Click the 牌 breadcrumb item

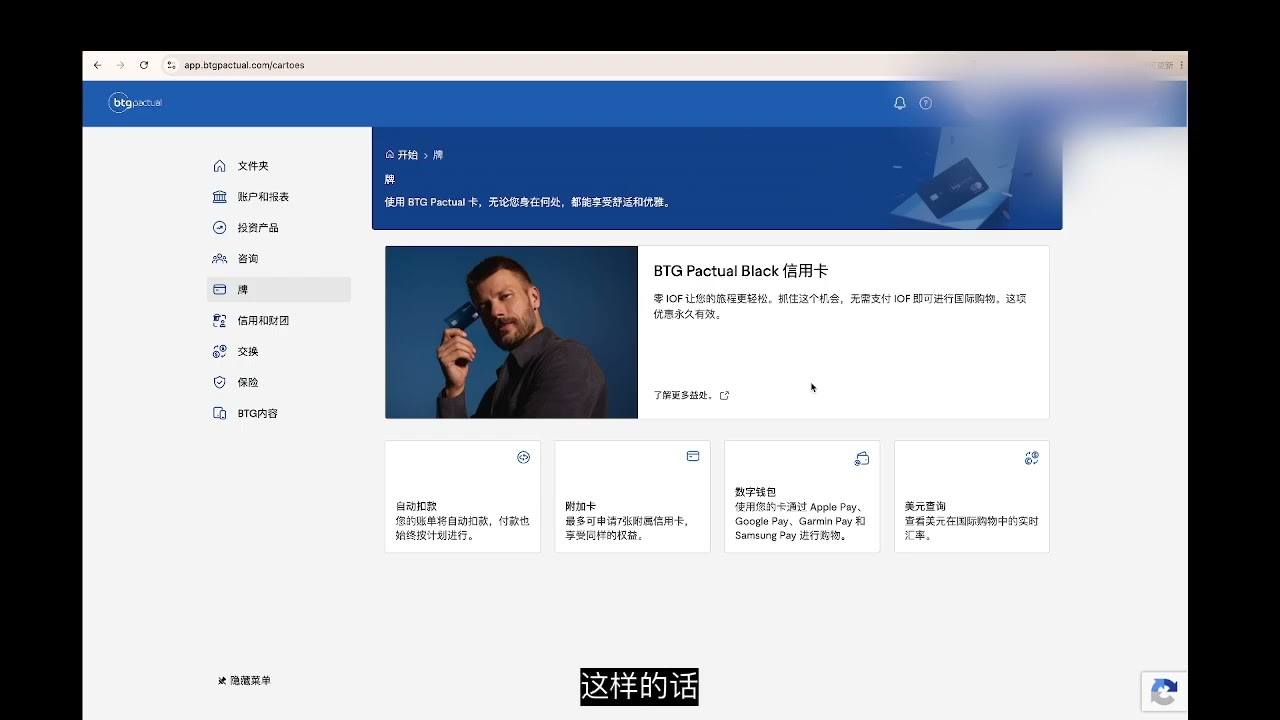pyautogui.click(x=438, y=155)
